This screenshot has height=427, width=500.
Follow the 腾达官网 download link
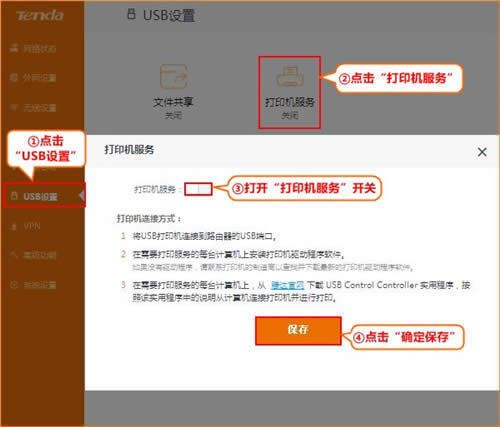[287, 285]
